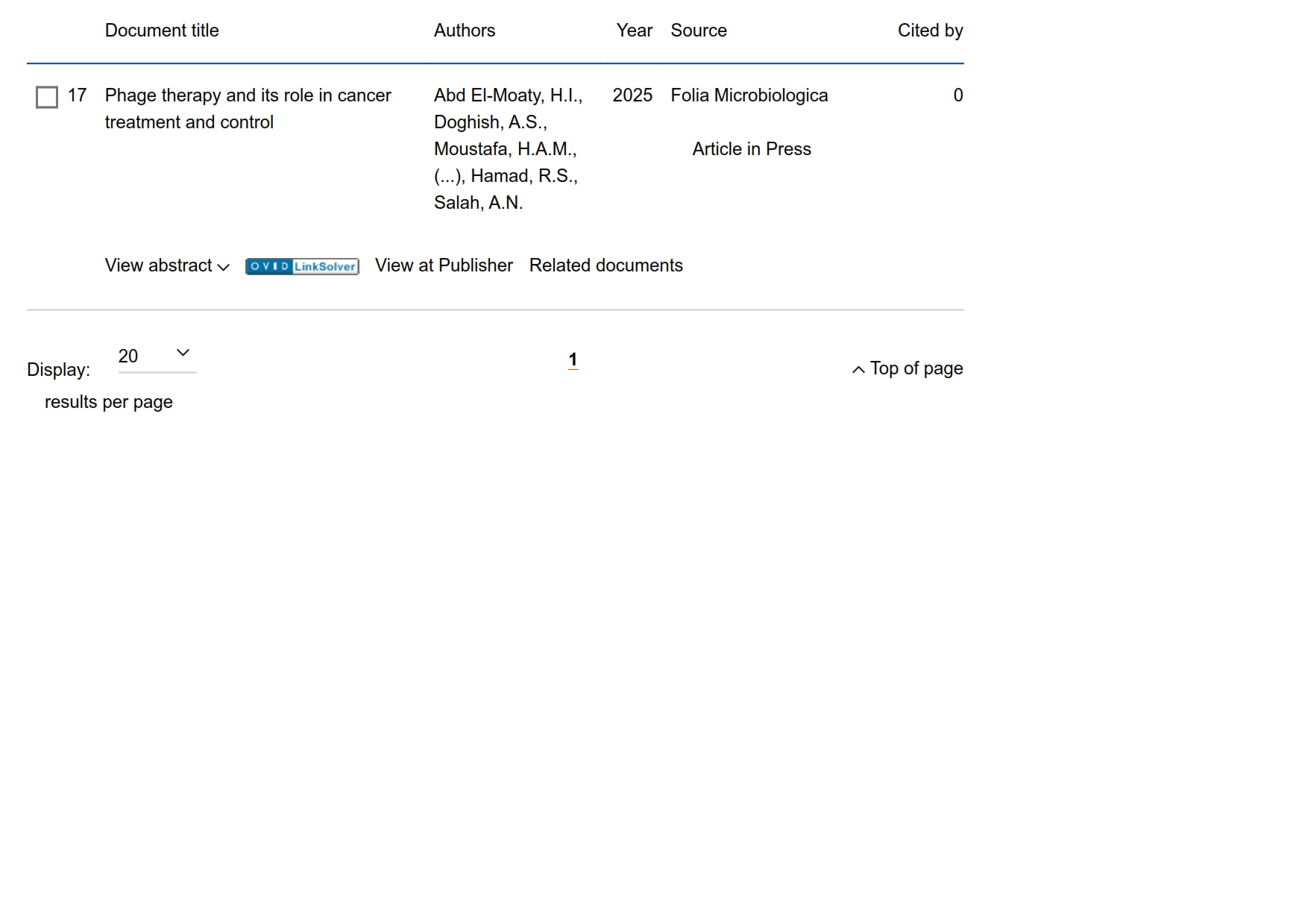Click the Year column header
Screen dimensions: 1308x924
(x=634, y=31)
